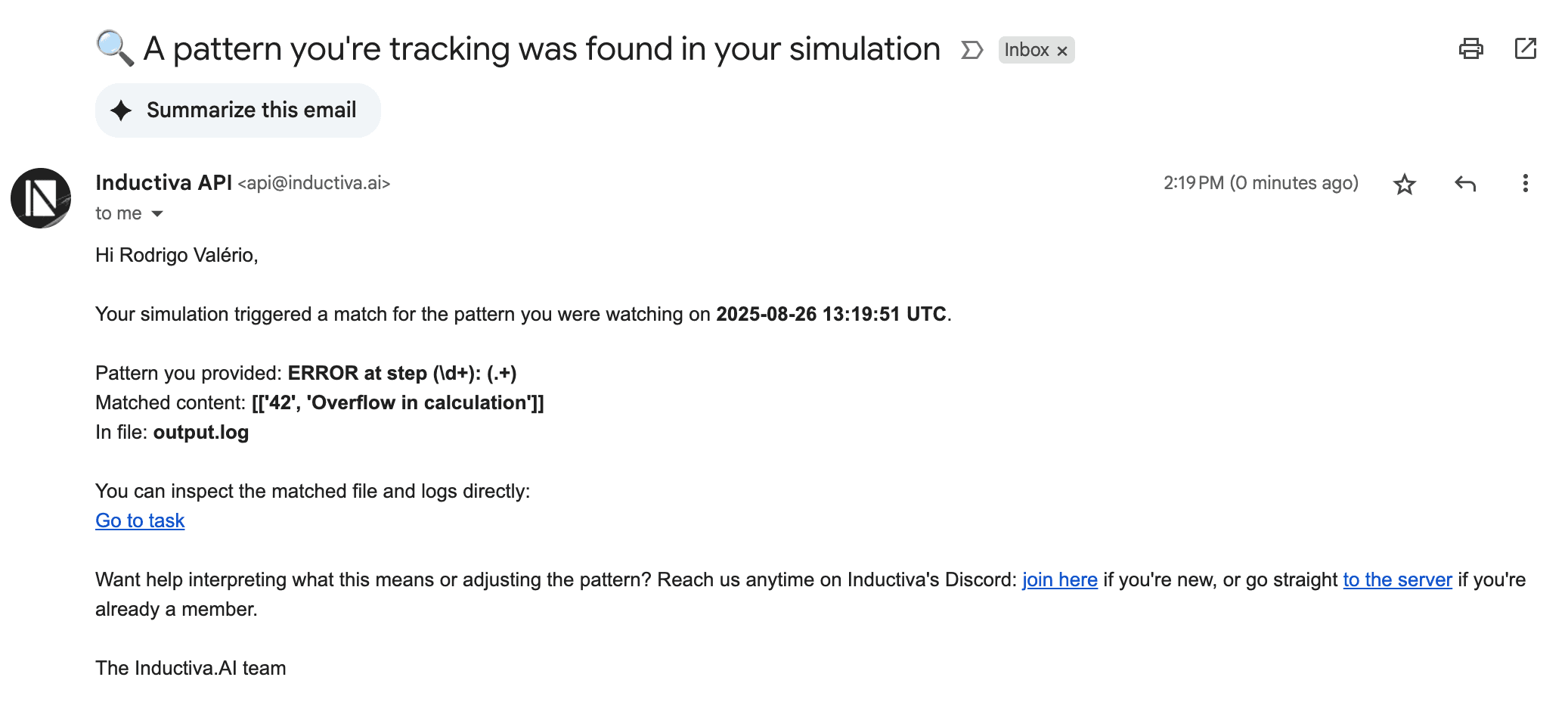Open the email in a new window
Viewport: 1568px width, 702px height.
click(1526, 48)
